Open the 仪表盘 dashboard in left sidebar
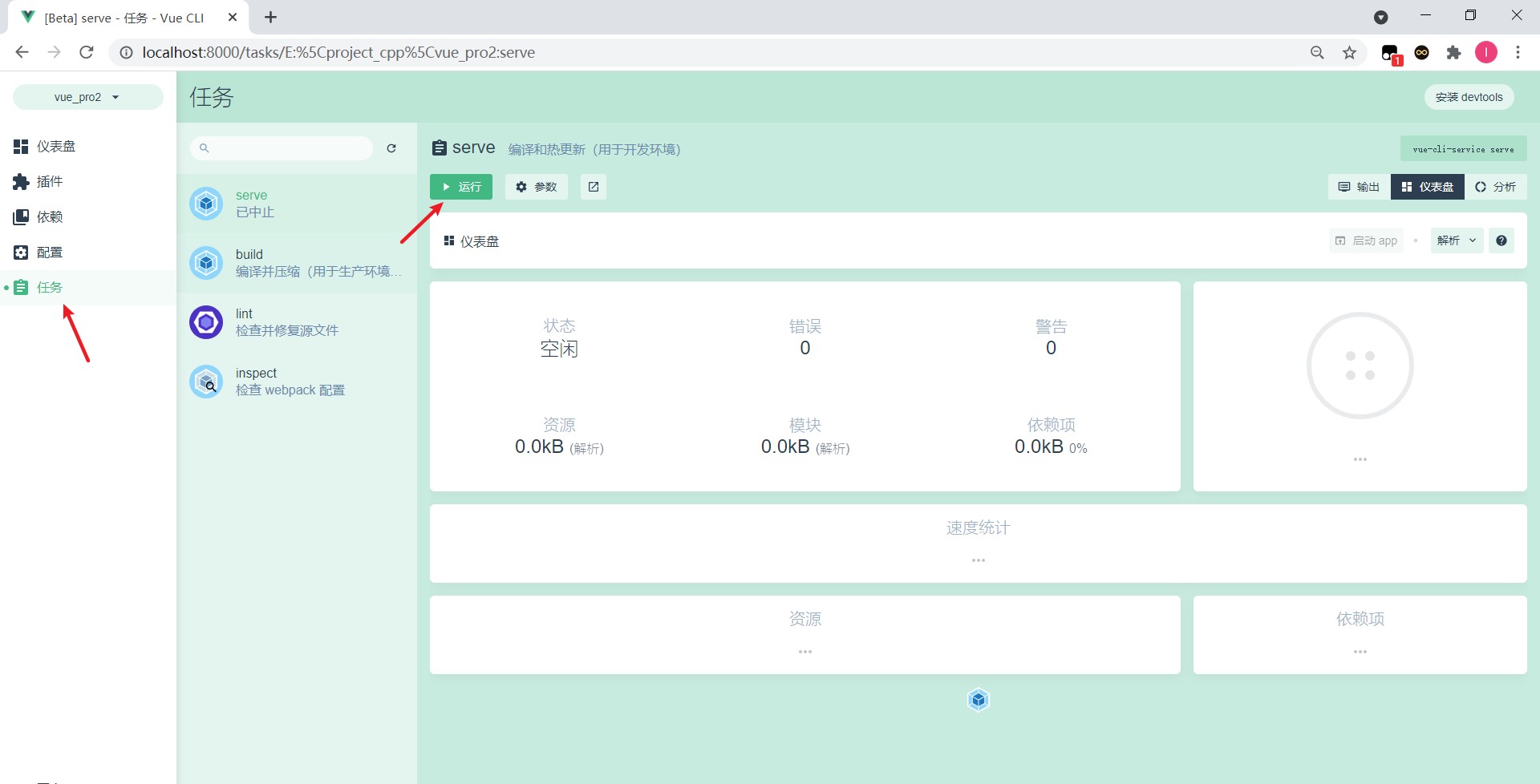This screenshot has height=784, width=1540. click(88, 147)
